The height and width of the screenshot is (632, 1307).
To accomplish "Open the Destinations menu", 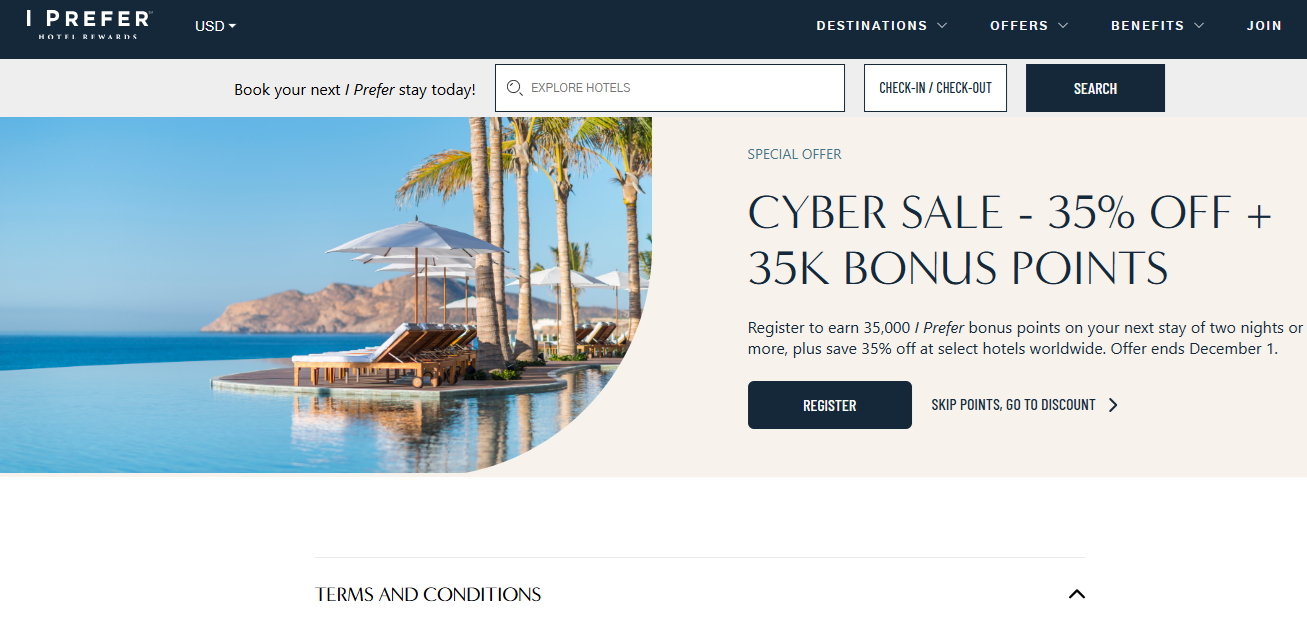I will pyautogui.click(x=882, y=26).
